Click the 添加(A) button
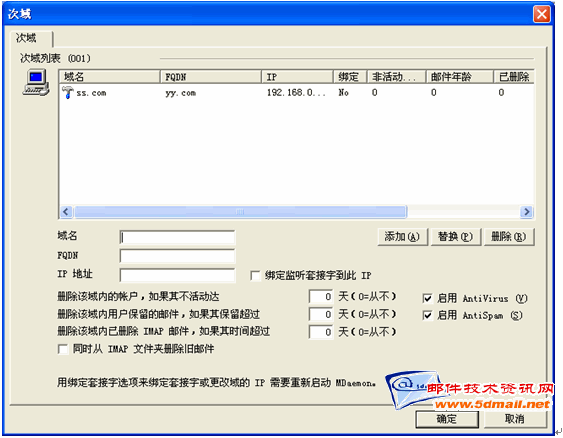Screen dimensions: 563x438 coord(403,237)
